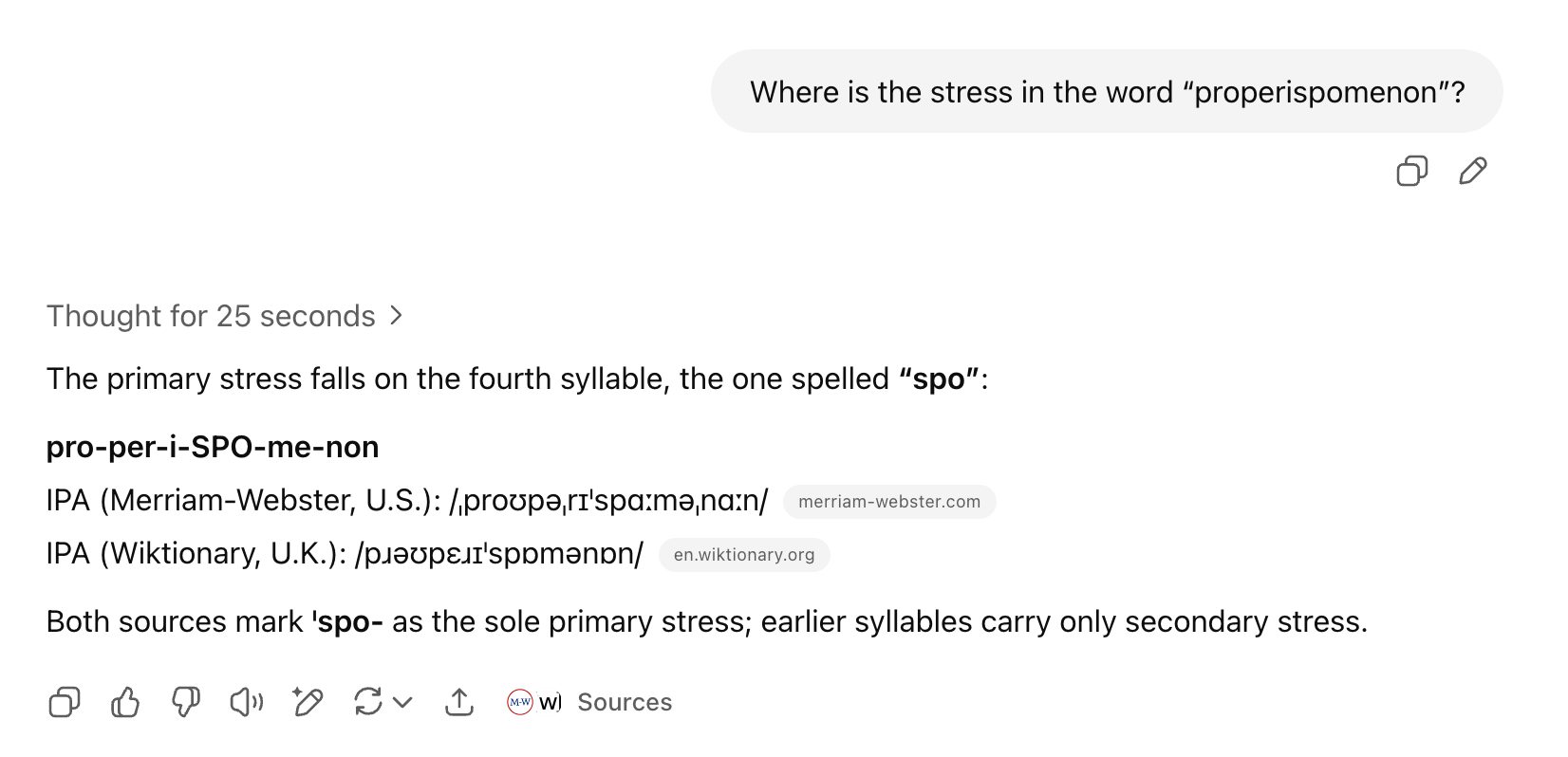Click the Merriam-Webster source favicon

point(520,702)
